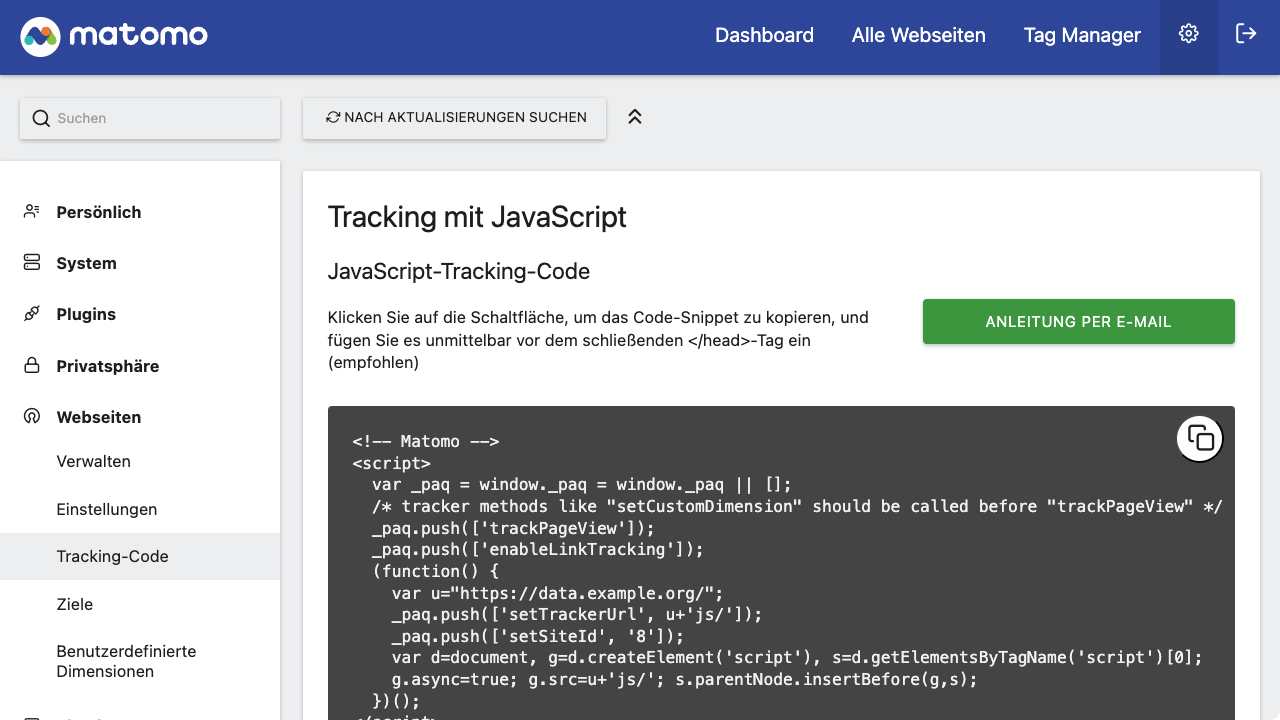Click the code line with setSiteId '8'
1280x720 pixels.
[x=538, y=636]
